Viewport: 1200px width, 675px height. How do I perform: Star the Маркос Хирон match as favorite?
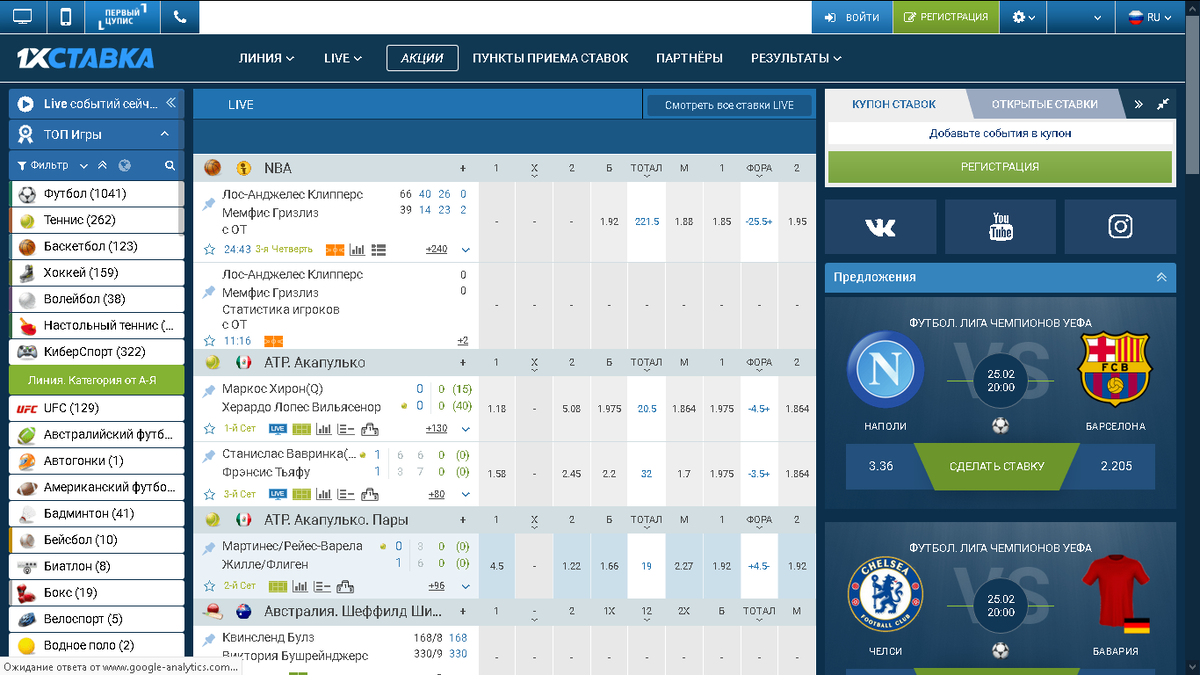210,429
